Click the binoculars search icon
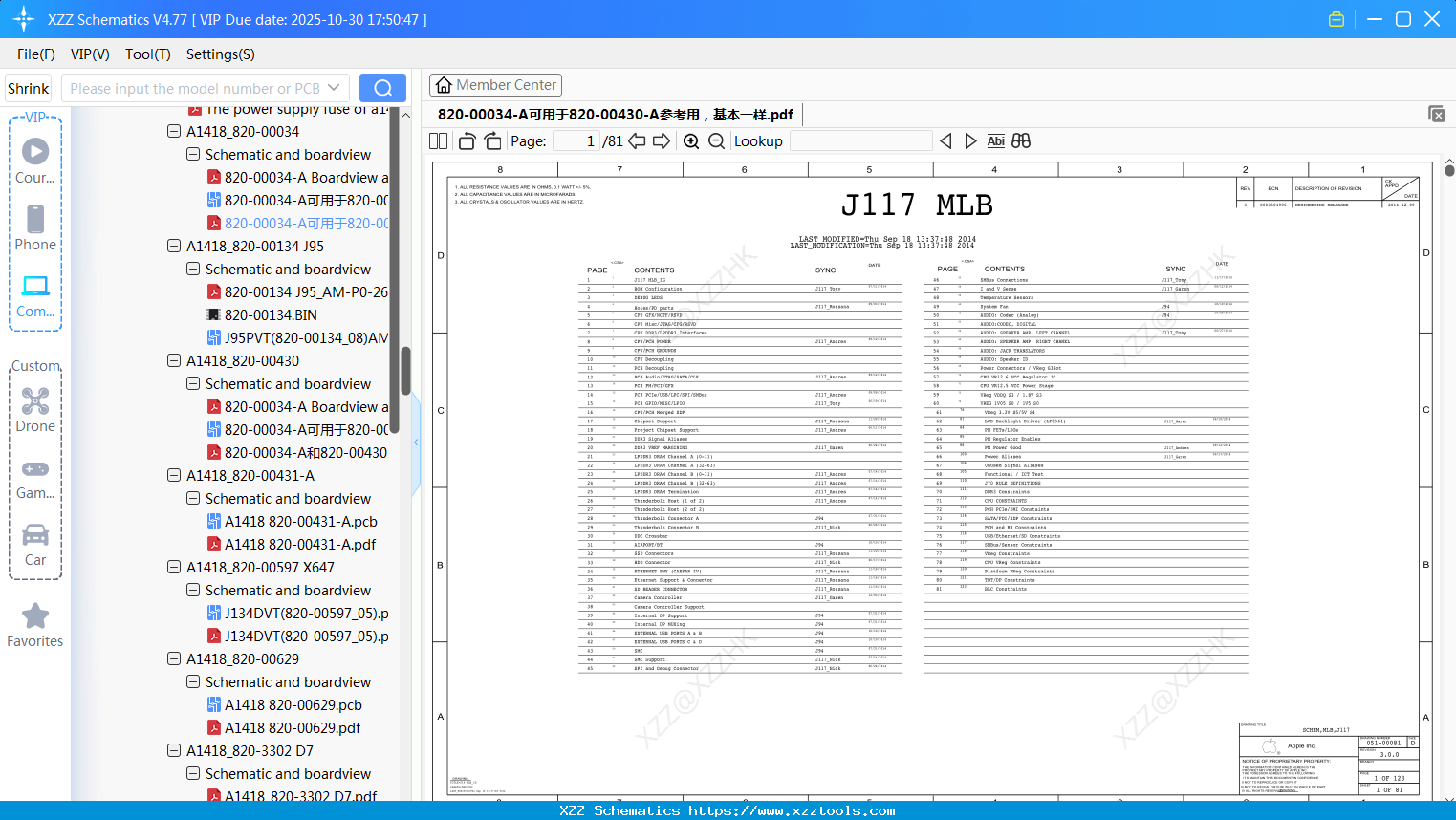This screenshot has height=820, width=1456. (1021, 141)
